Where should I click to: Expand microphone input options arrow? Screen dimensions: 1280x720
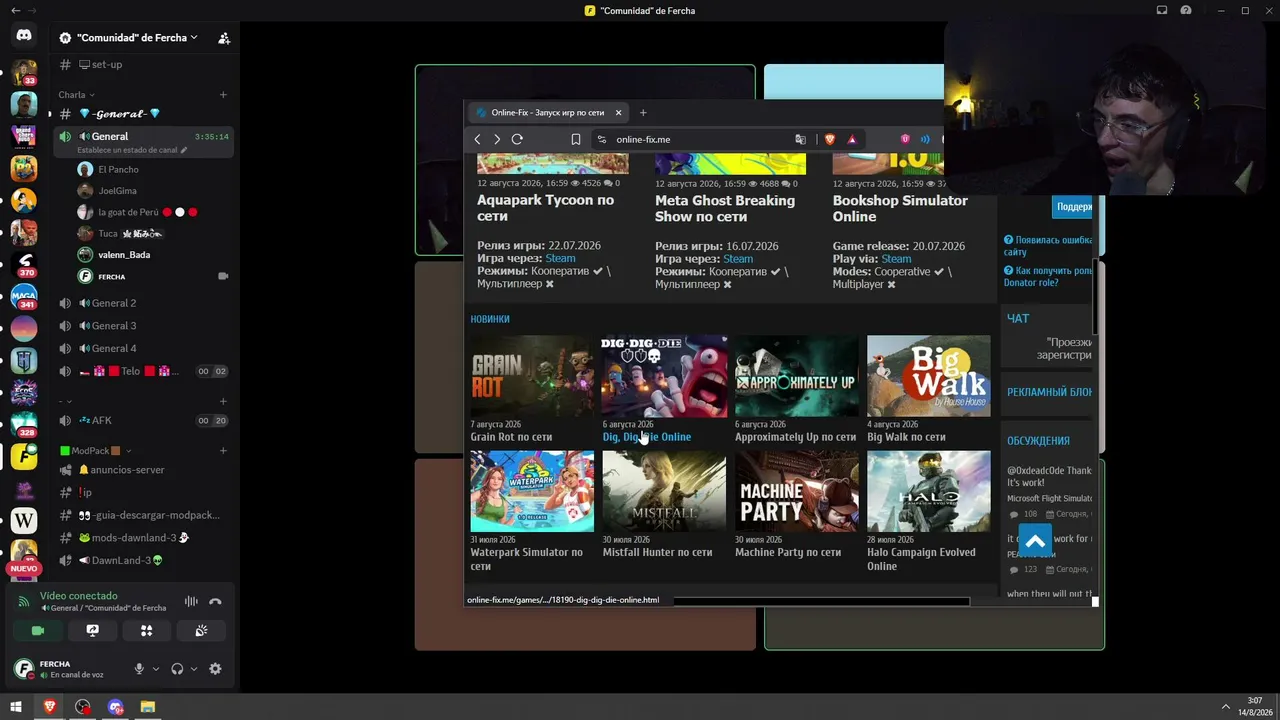[x=156, y=669]
